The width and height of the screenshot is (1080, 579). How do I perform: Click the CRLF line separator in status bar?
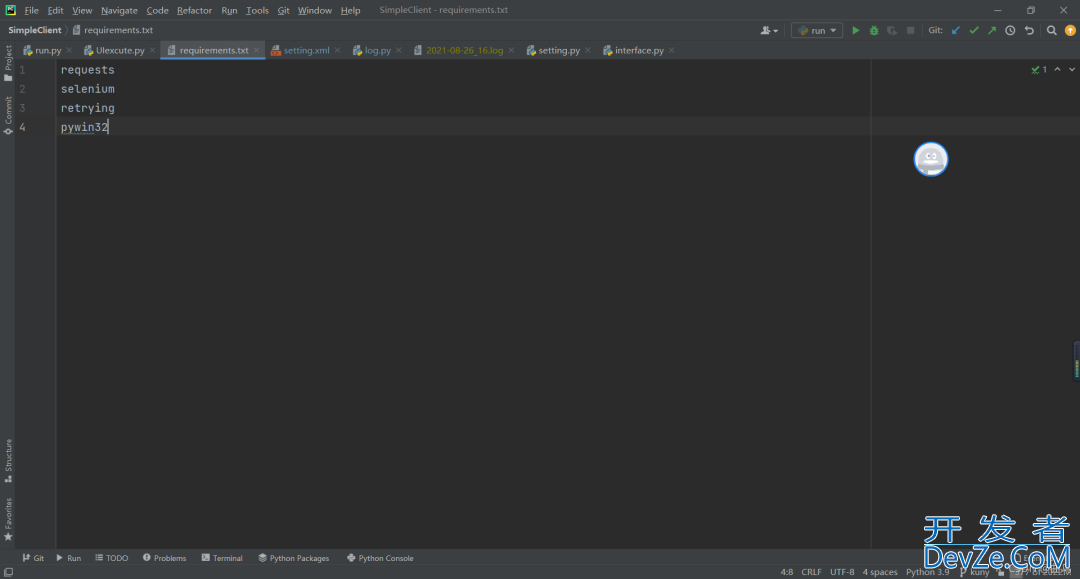(x=811, y=572)
